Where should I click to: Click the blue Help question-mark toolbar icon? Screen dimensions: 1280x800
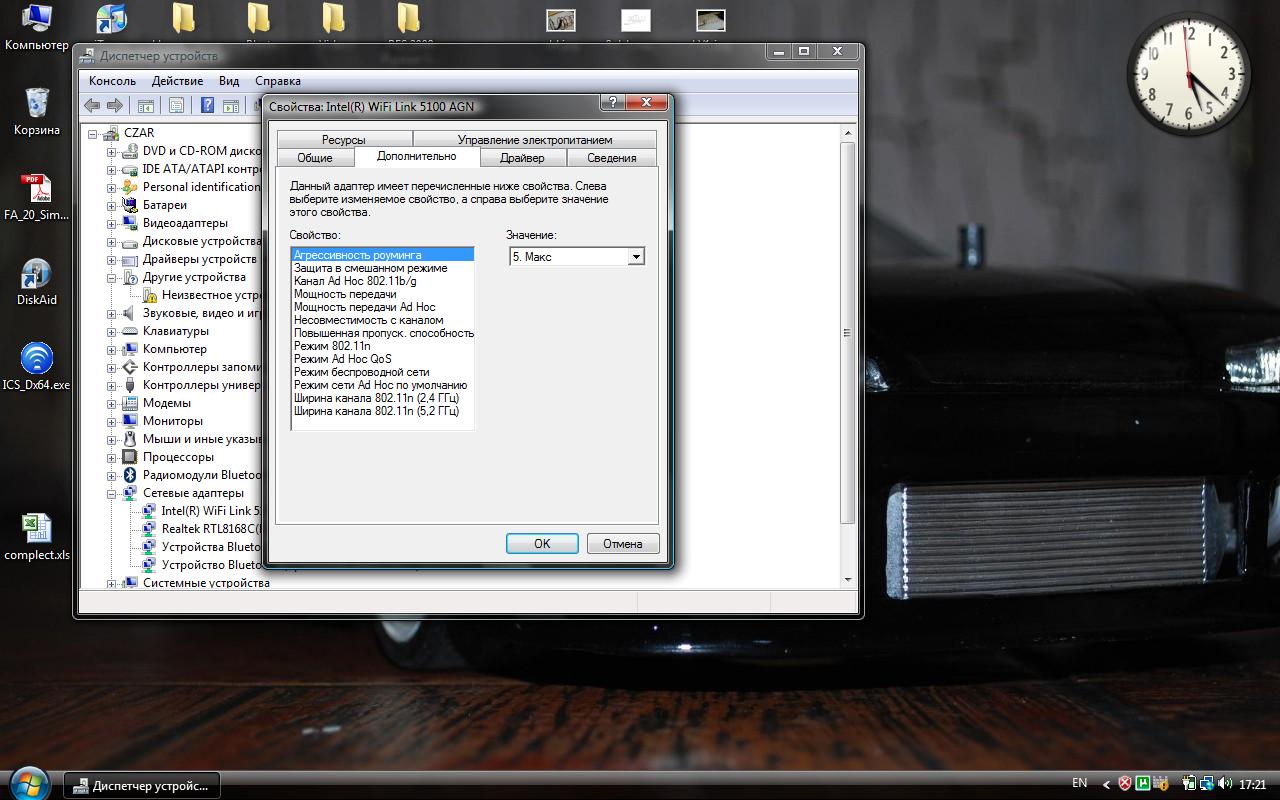tap(208, 105)
